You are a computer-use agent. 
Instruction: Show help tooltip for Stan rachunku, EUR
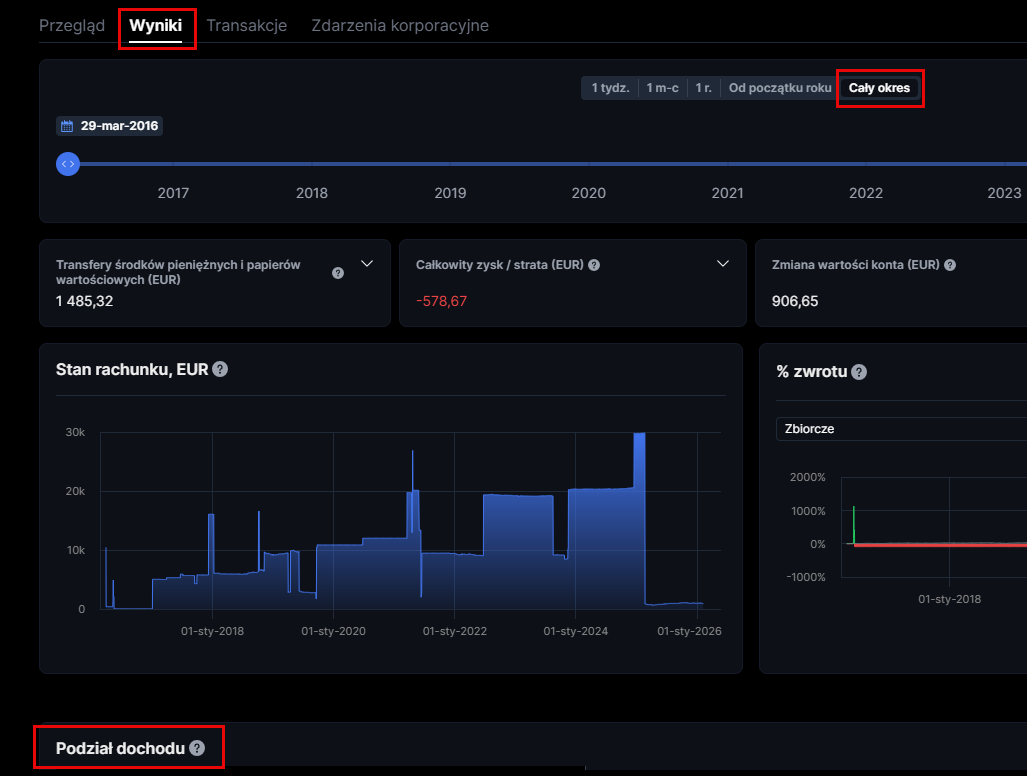220,369
